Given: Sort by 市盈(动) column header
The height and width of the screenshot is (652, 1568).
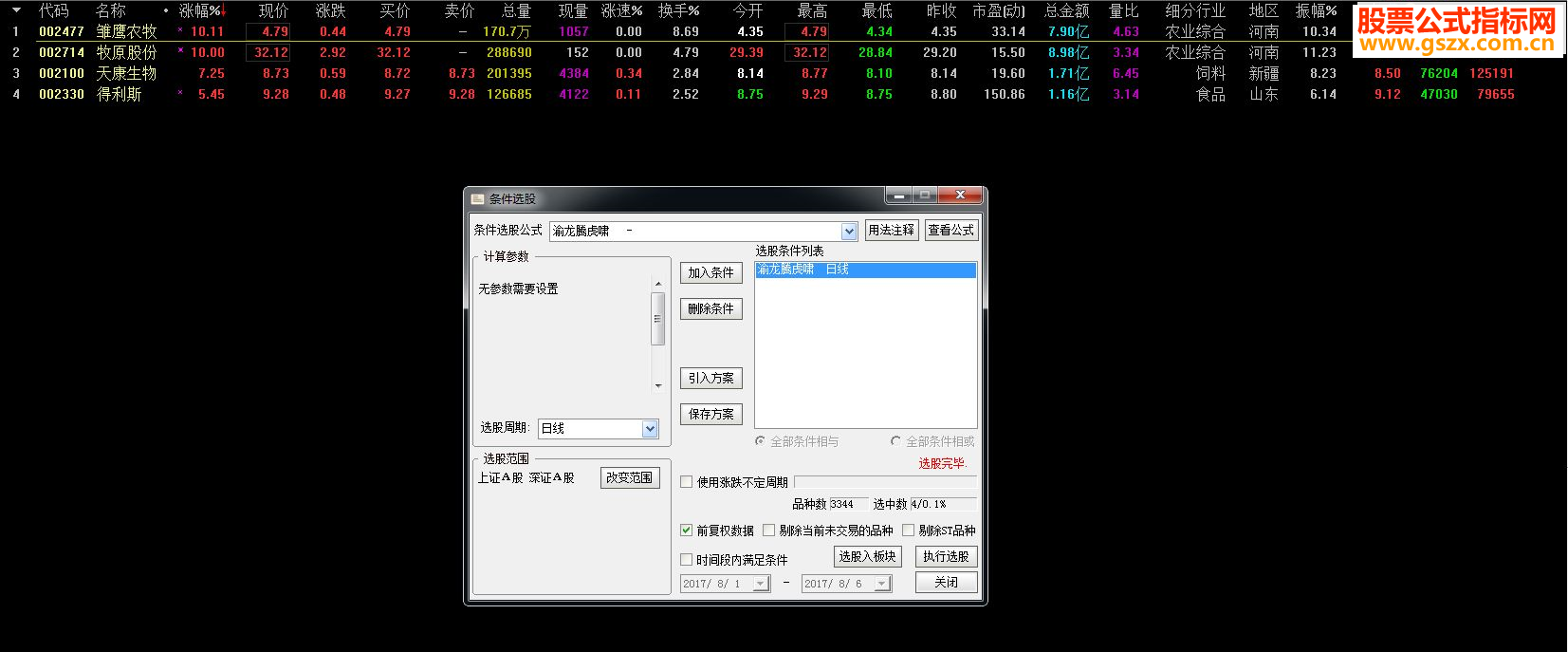Looking at the screenshot, I should pyautogui.click(x=999, y=10).
